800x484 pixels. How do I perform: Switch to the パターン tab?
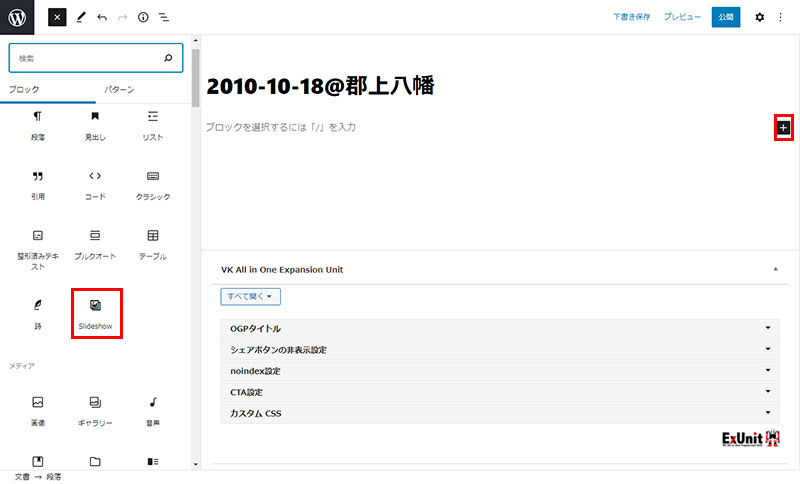pos(120,90)
